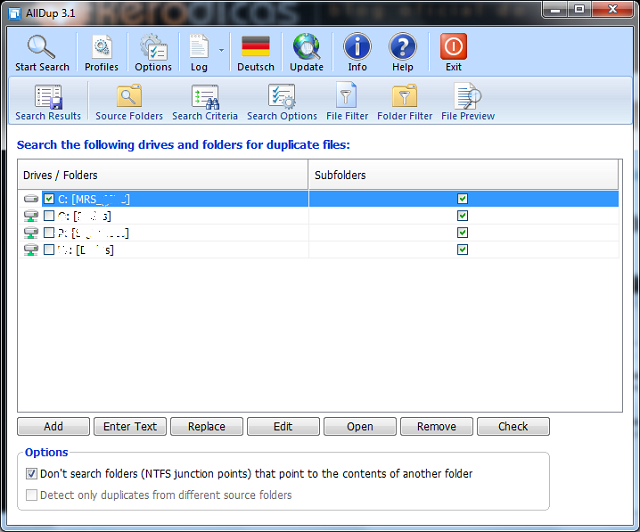Click the Enter Text button
The height and width of the screenshot is (532, 640).
[x=130, y=426]
